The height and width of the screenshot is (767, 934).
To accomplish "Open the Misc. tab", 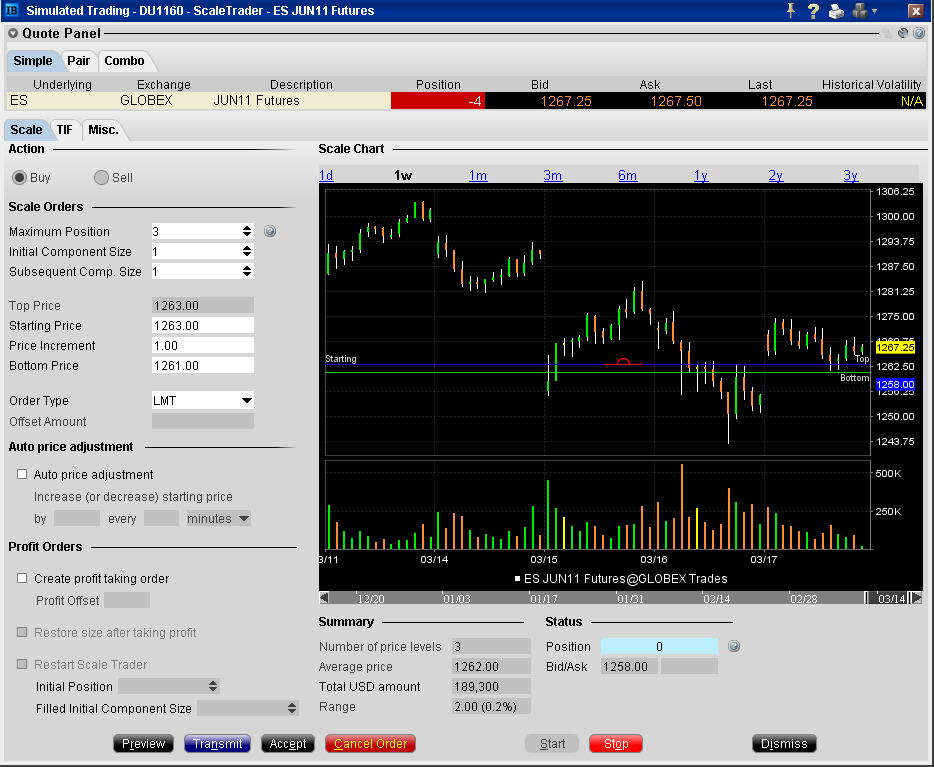I will click(x=104, y=129).
